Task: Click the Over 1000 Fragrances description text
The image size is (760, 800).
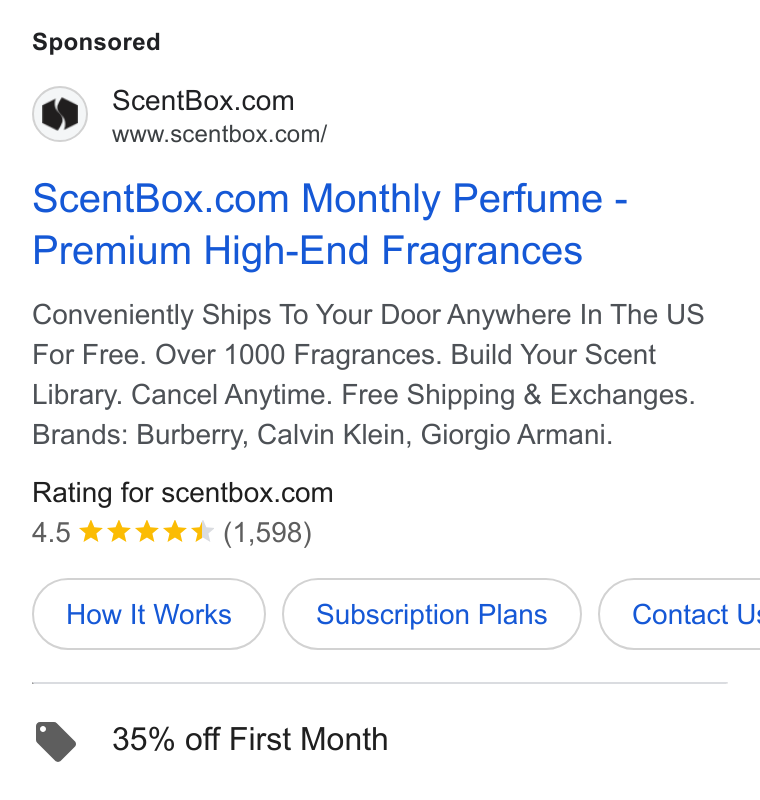Action: click(298, 355)
